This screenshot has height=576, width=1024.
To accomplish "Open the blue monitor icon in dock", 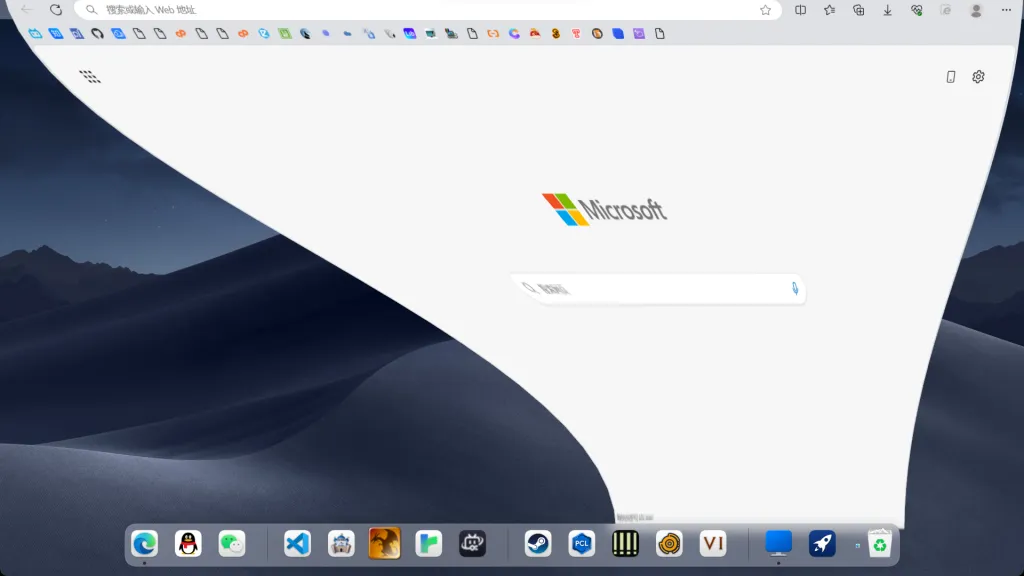I will 778,543.
